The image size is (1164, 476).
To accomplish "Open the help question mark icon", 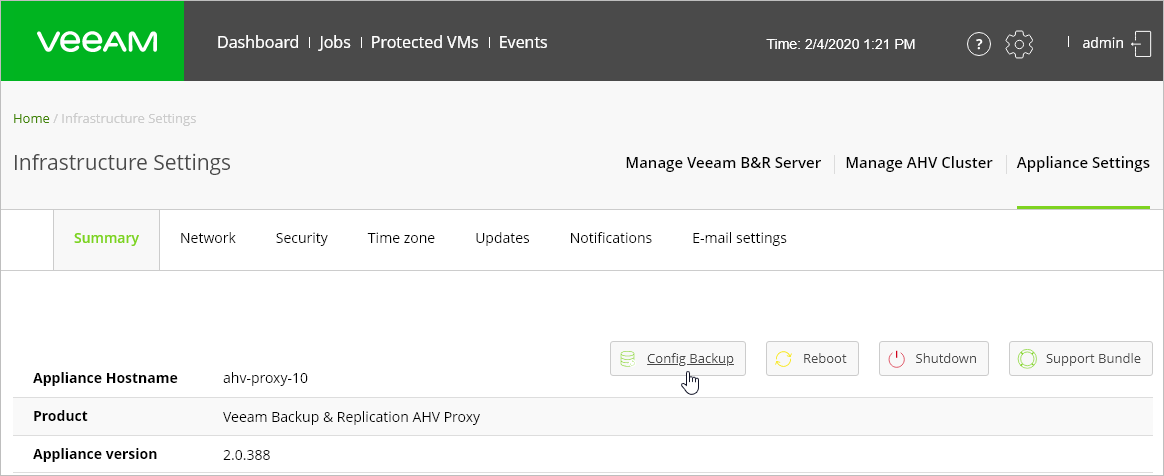I will coord(979,44).
